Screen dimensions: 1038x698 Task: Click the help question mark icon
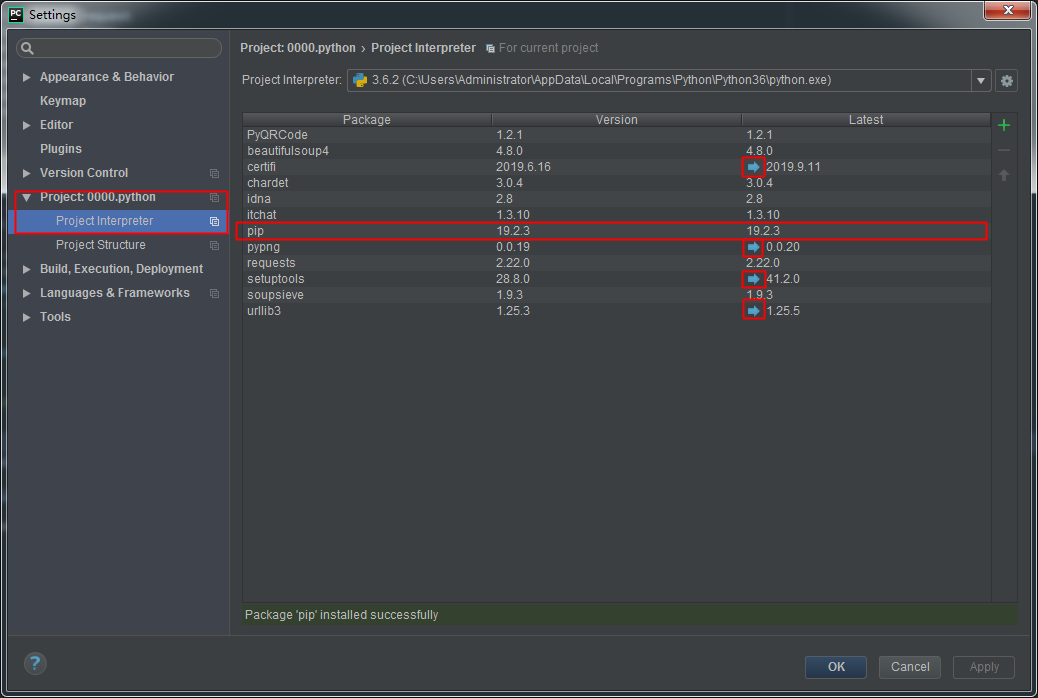pos(35,663)
